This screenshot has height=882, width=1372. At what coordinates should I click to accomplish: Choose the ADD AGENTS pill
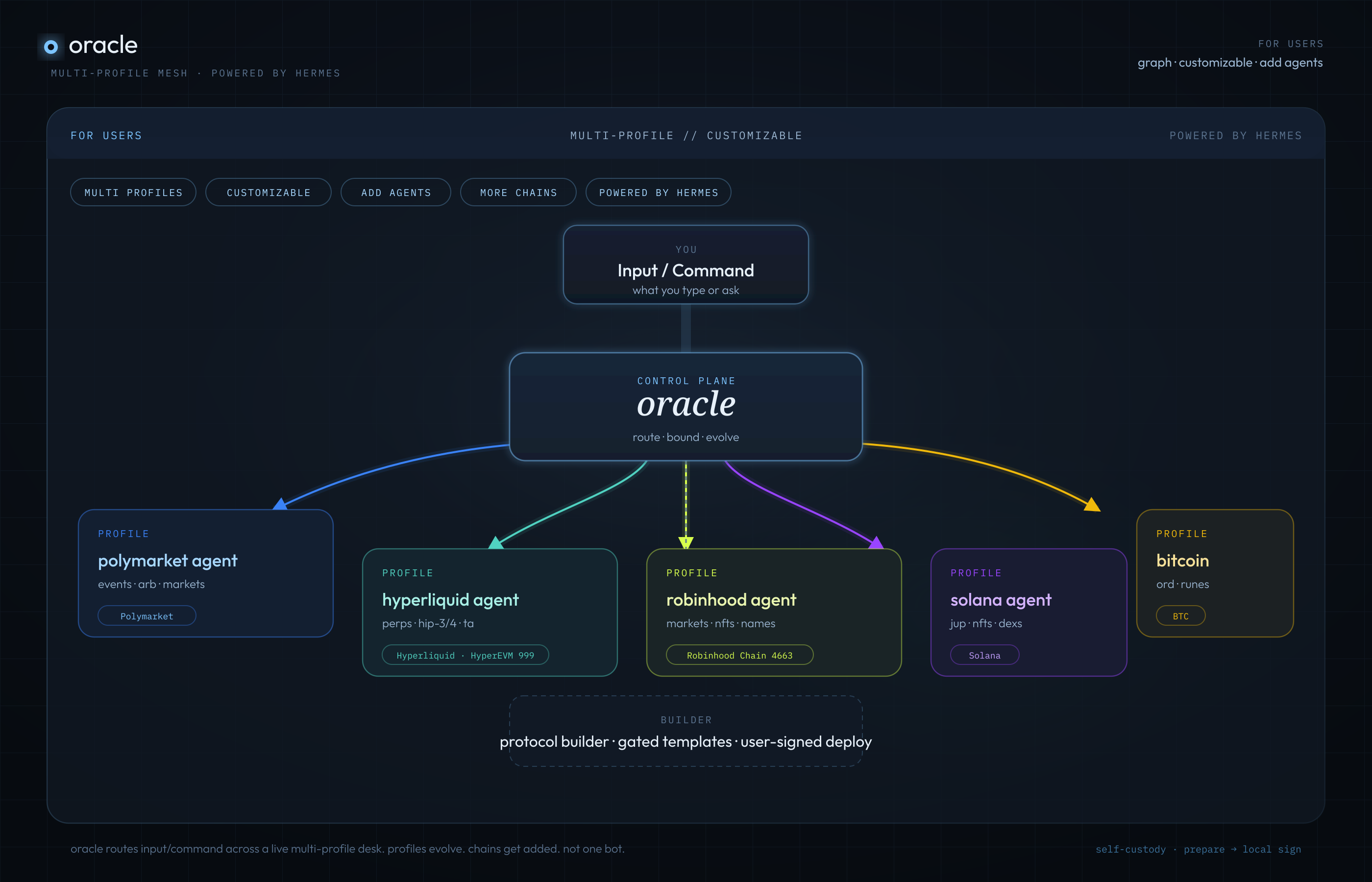[396, 193]
